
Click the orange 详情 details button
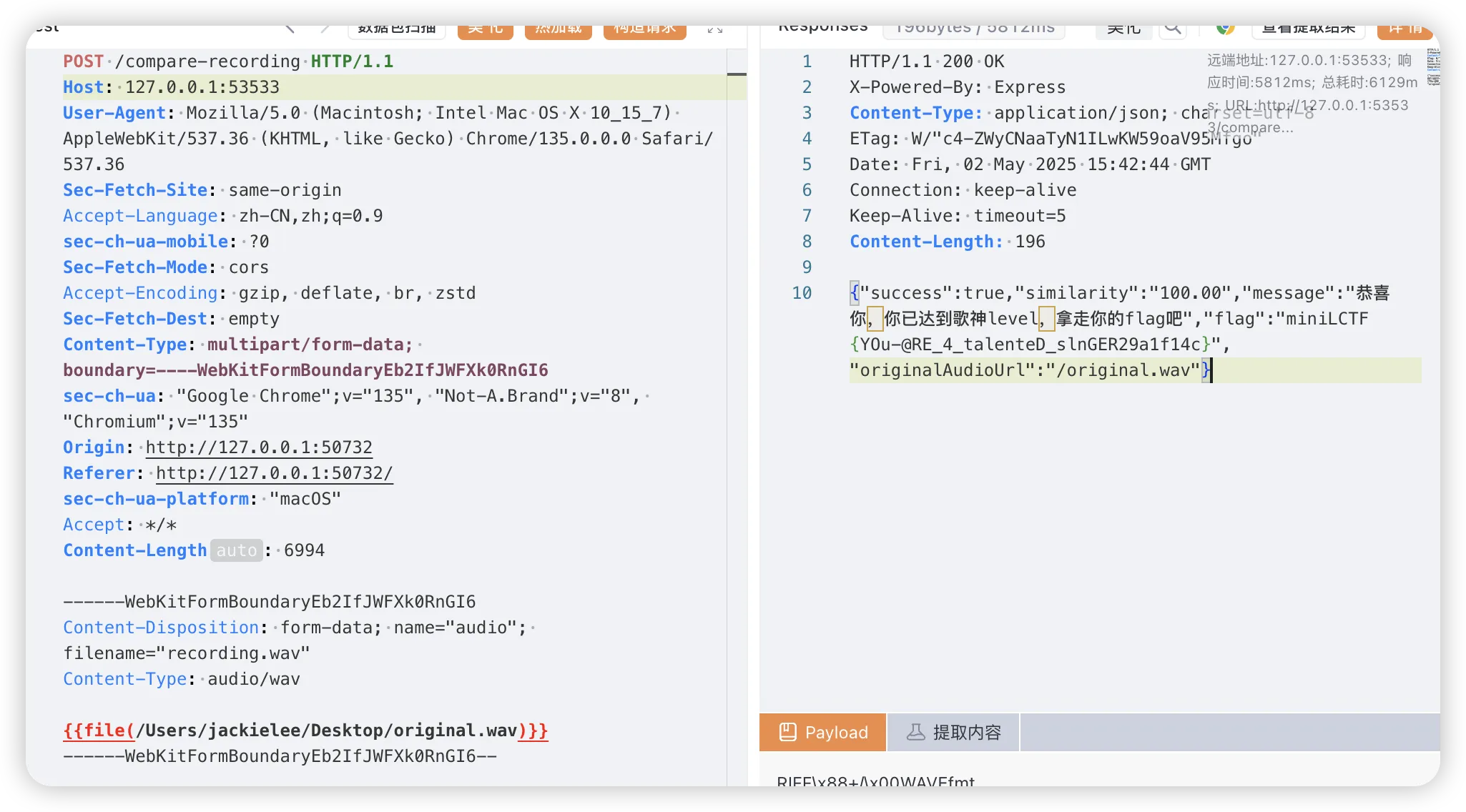point(1404,30)
